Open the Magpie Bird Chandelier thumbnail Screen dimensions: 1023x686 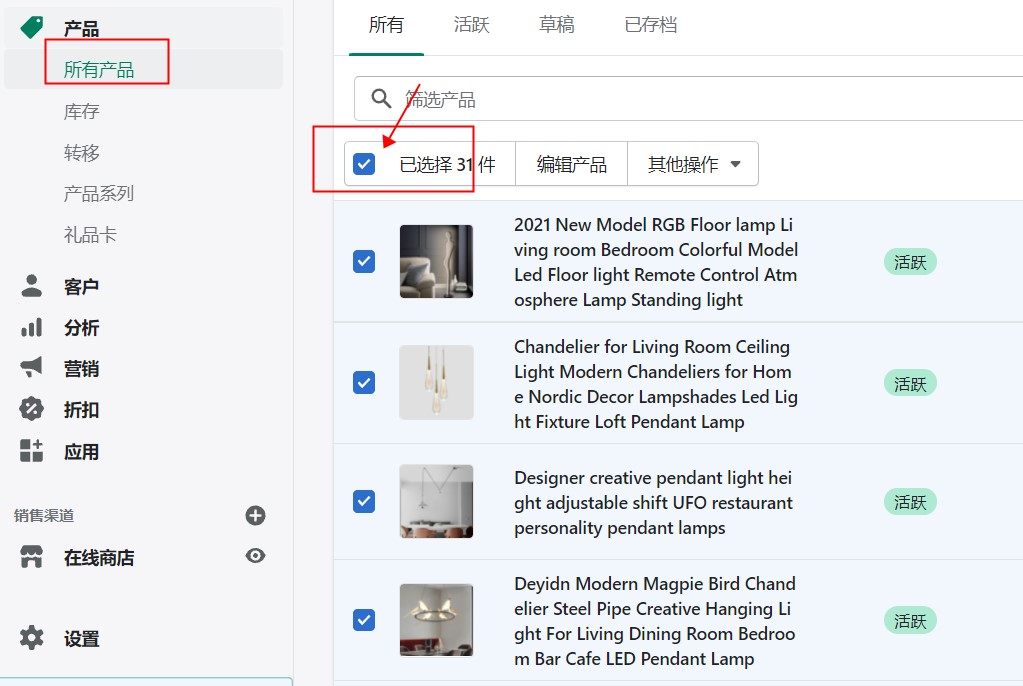pyautogui.click(x=436, y=620)
